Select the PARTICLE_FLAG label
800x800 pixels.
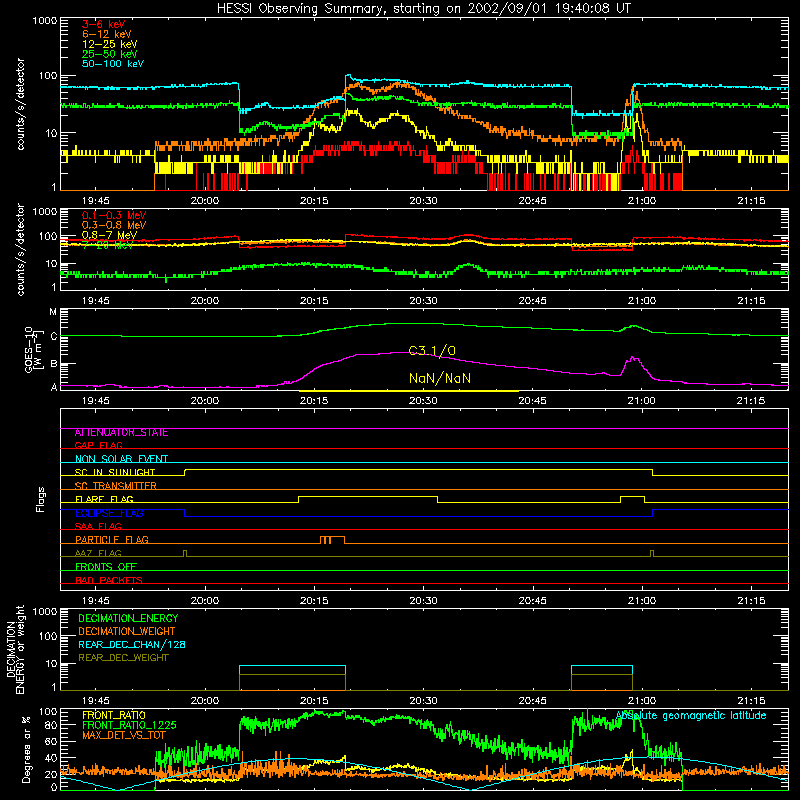pos(112,540)
